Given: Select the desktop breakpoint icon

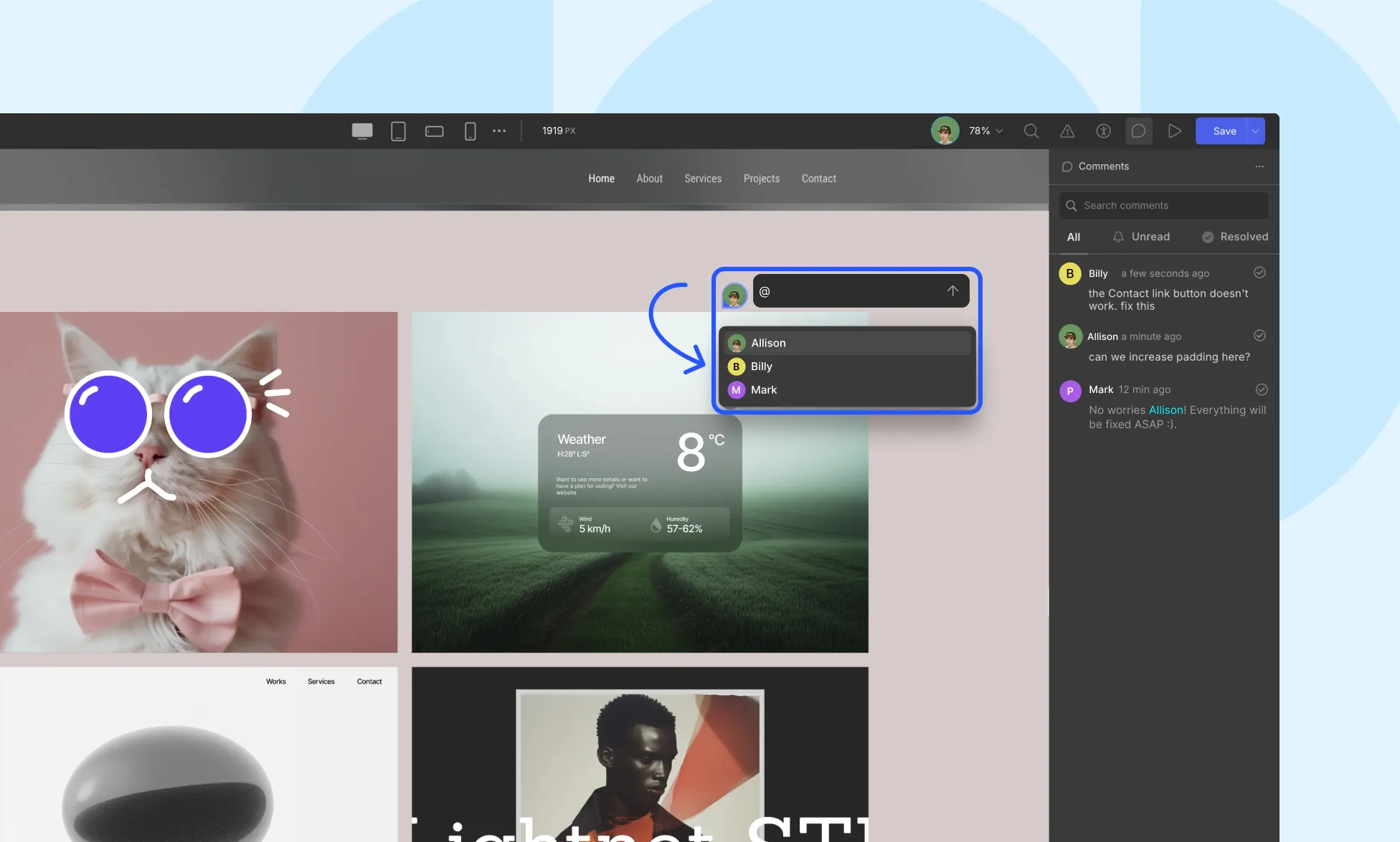Looking at the screenshot, I should (362, 131).
